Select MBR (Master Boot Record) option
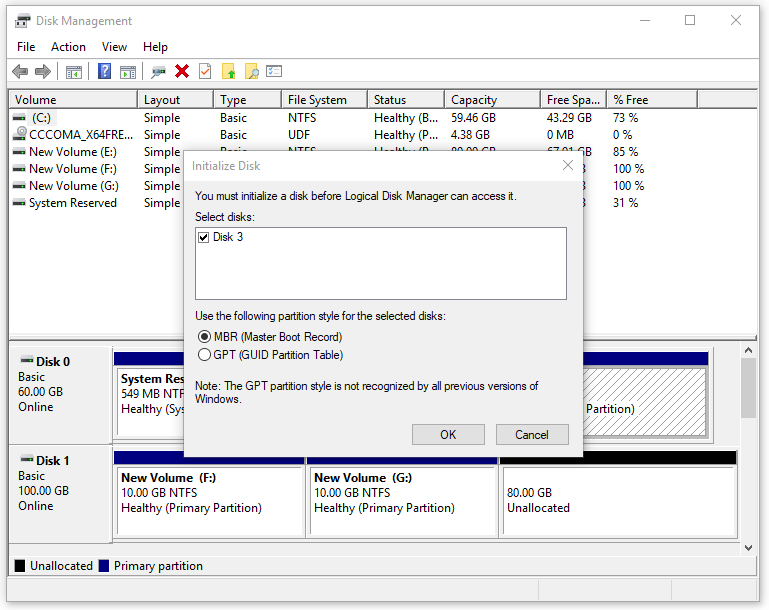 [x=204, y=337]
